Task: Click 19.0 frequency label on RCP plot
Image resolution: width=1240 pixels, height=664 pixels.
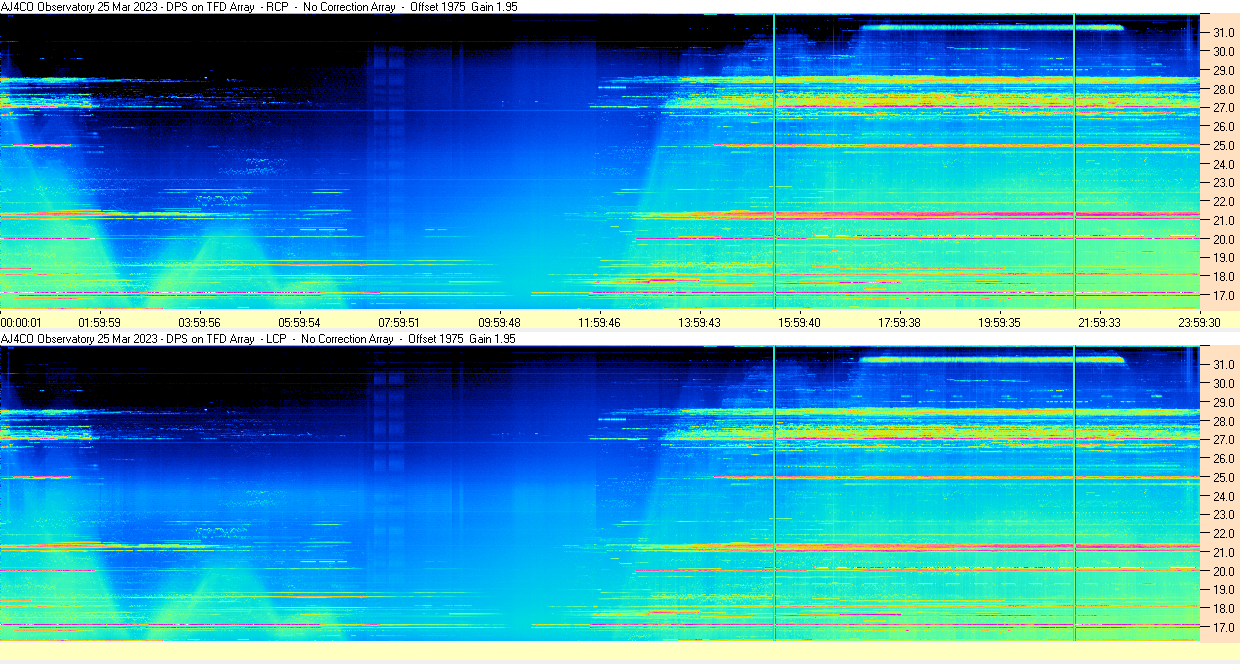Action: (1224, 258)
